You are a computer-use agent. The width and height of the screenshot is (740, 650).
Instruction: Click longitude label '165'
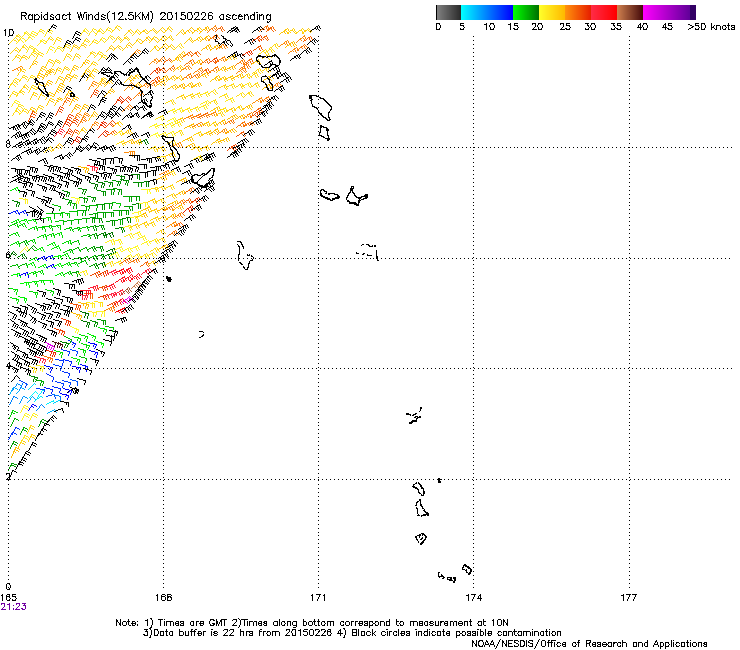click(8, 598)
